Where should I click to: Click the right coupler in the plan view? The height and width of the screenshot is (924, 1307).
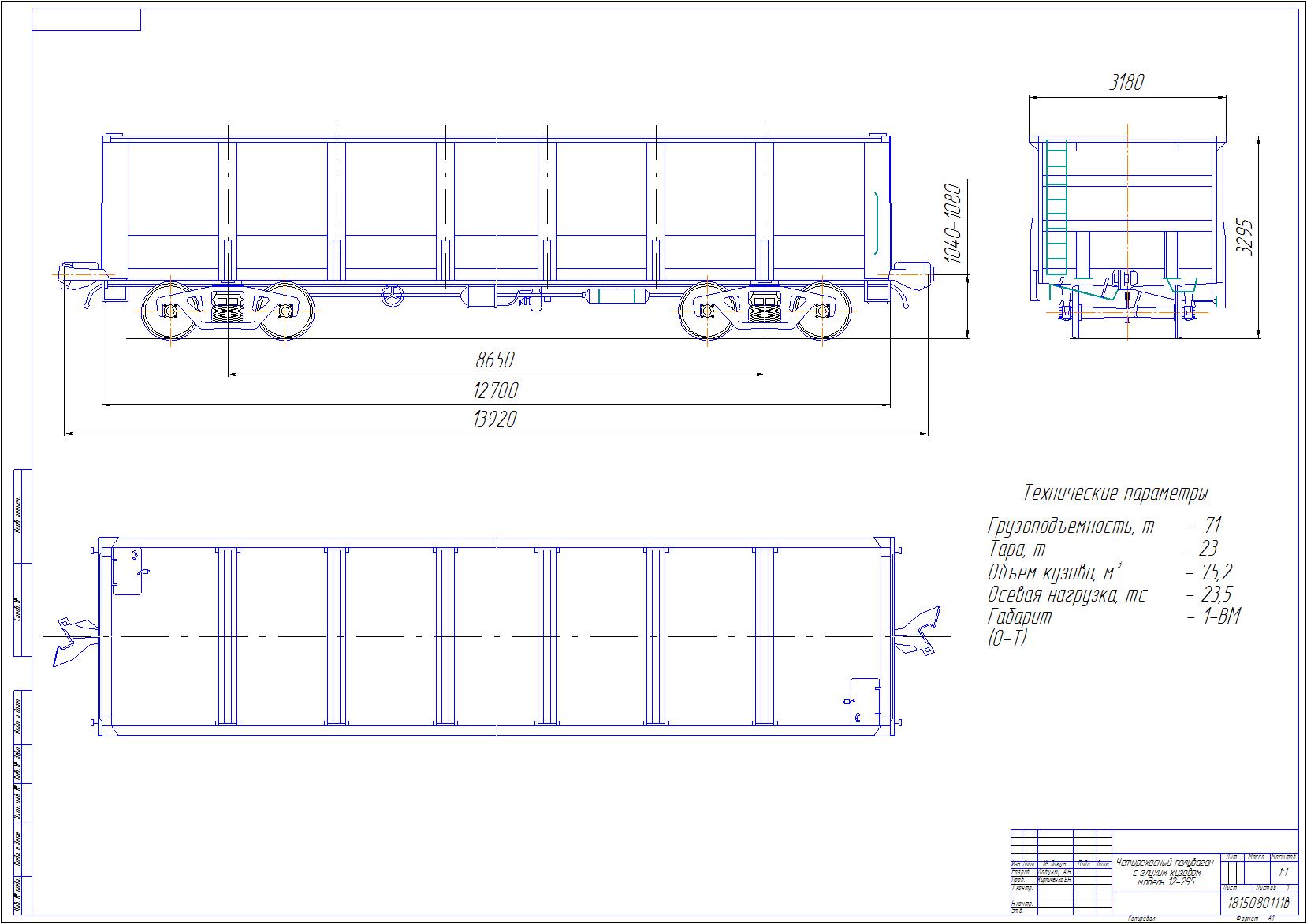point(918,629)
